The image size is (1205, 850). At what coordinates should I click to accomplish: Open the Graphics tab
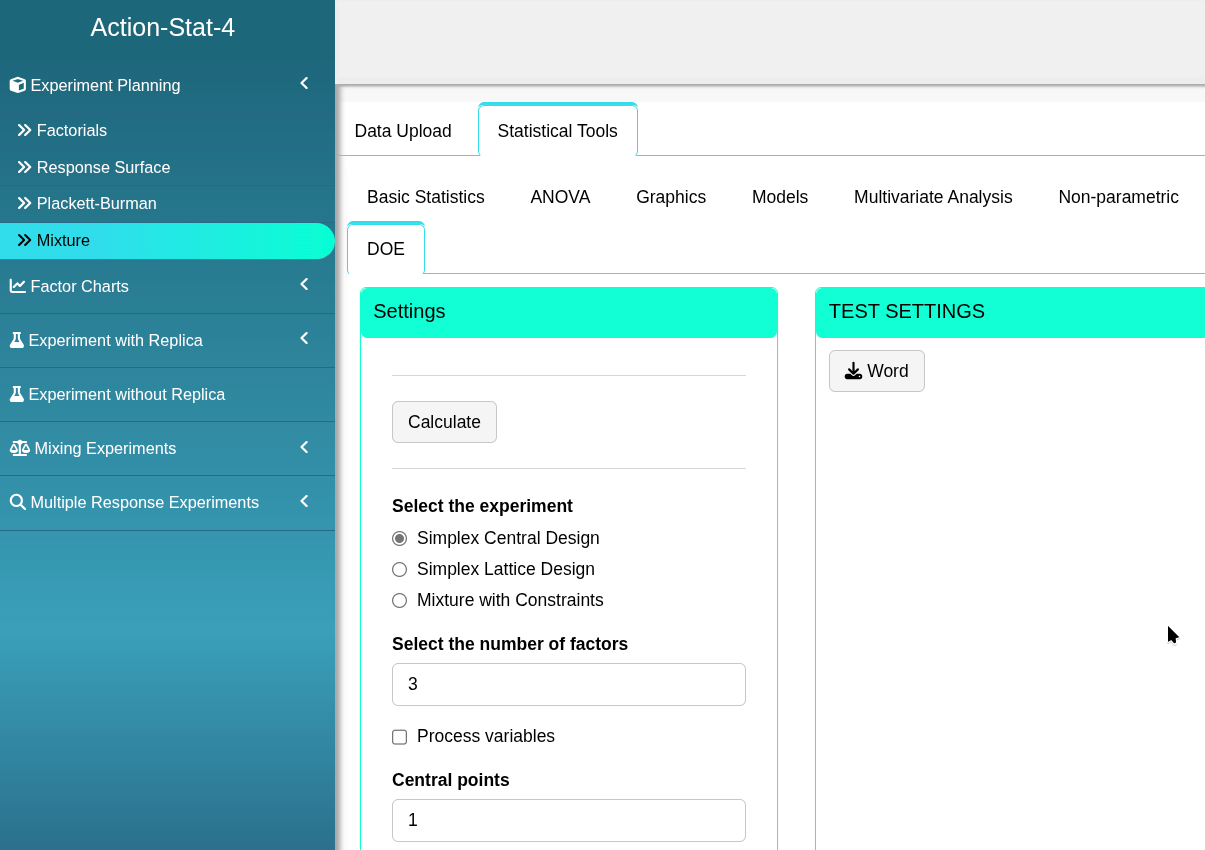tap(671, 197)
